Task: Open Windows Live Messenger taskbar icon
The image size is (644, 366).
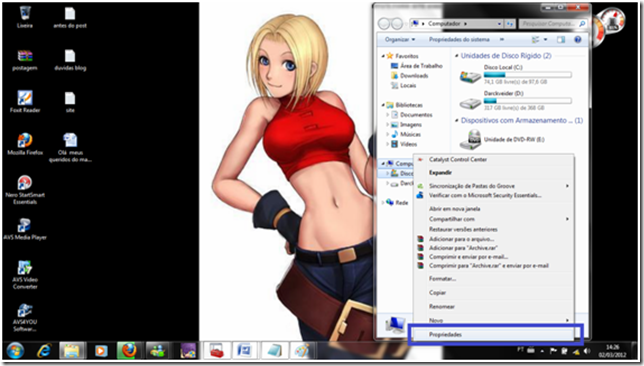Action: pyautogui.click(x=157, y=351)
